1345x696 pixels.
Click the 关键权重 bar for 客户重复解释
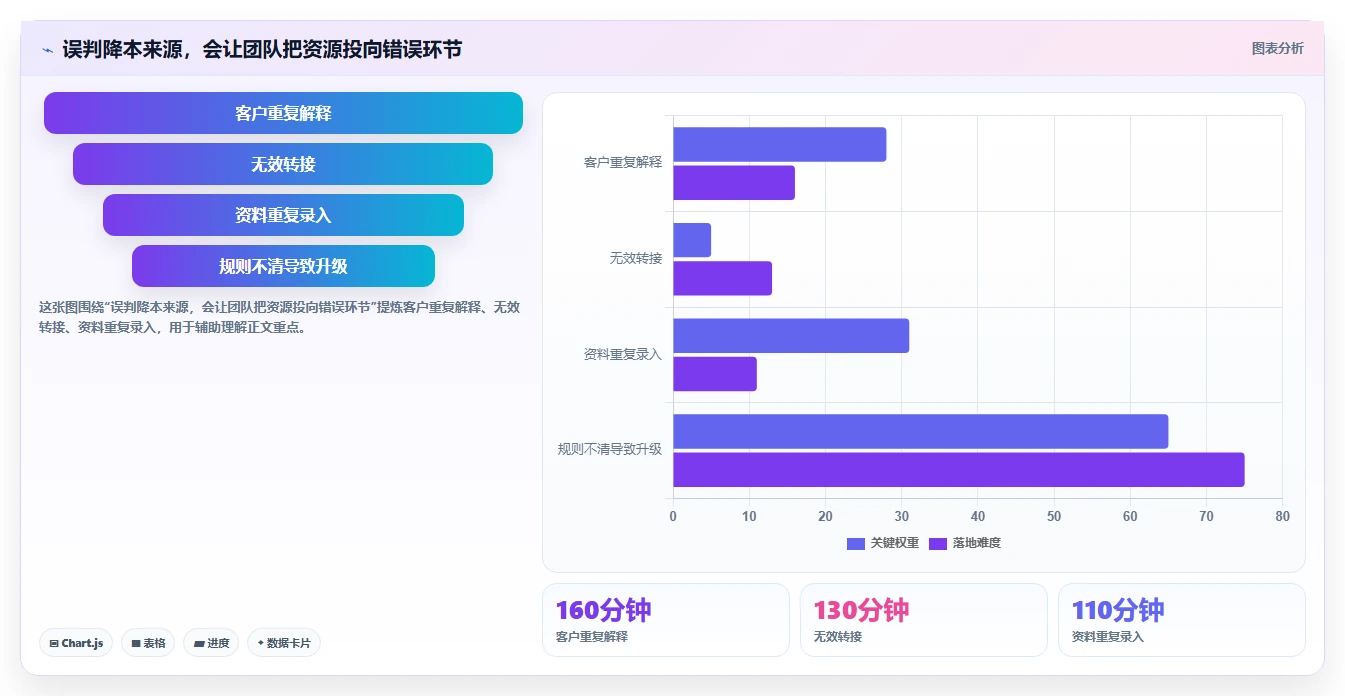pos(779,145)
